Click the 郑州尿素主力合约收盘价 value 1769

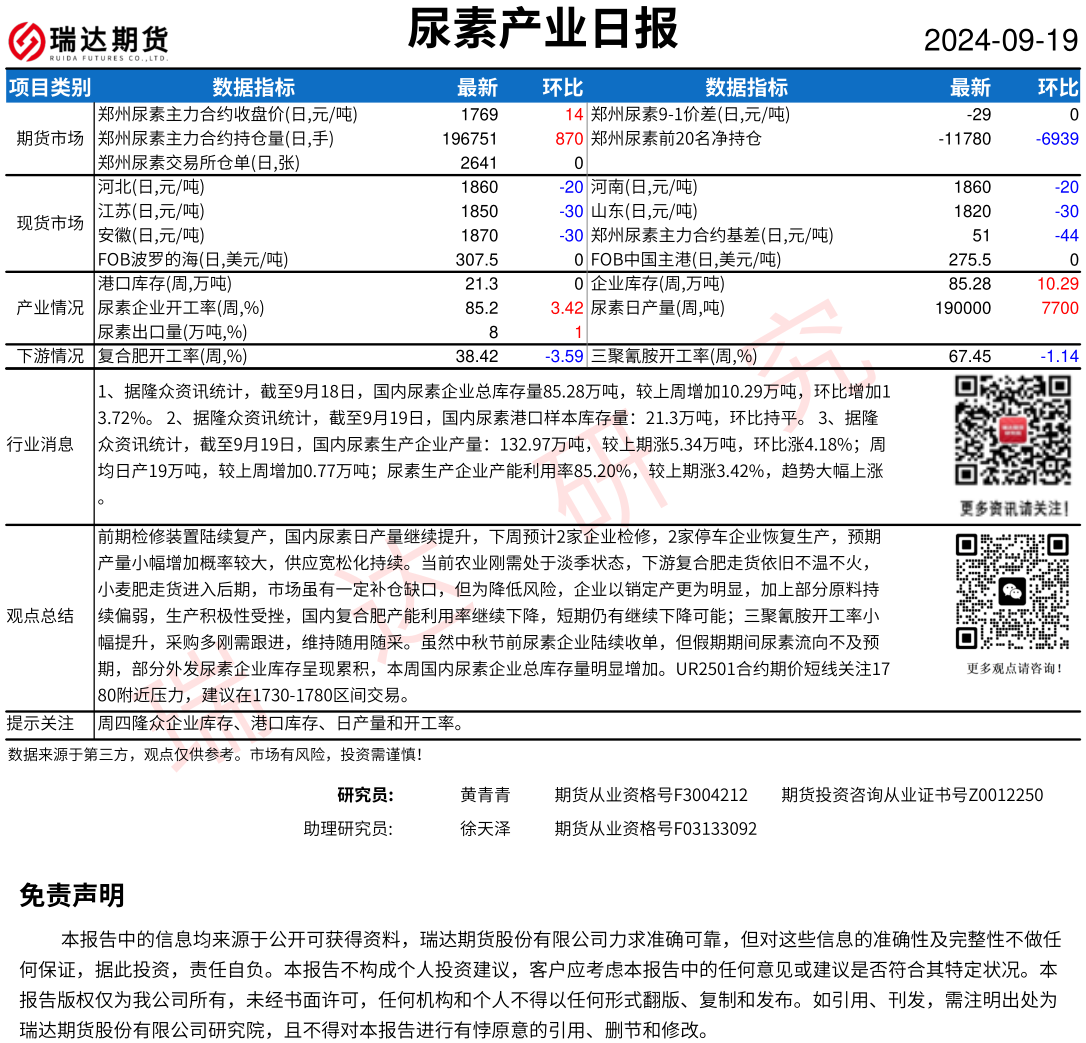479,114
